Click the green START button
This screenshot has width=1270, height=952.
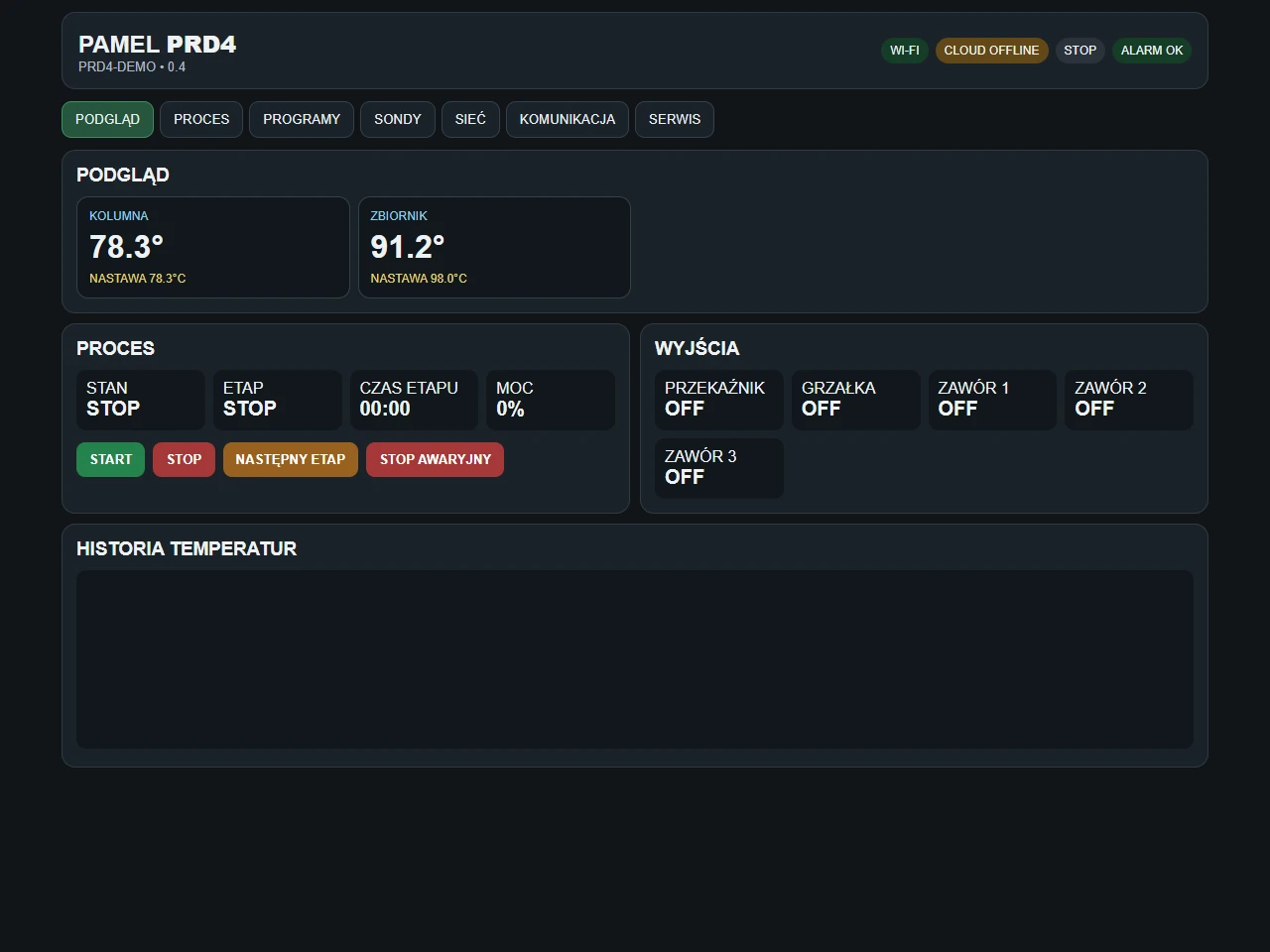point(110,459)
